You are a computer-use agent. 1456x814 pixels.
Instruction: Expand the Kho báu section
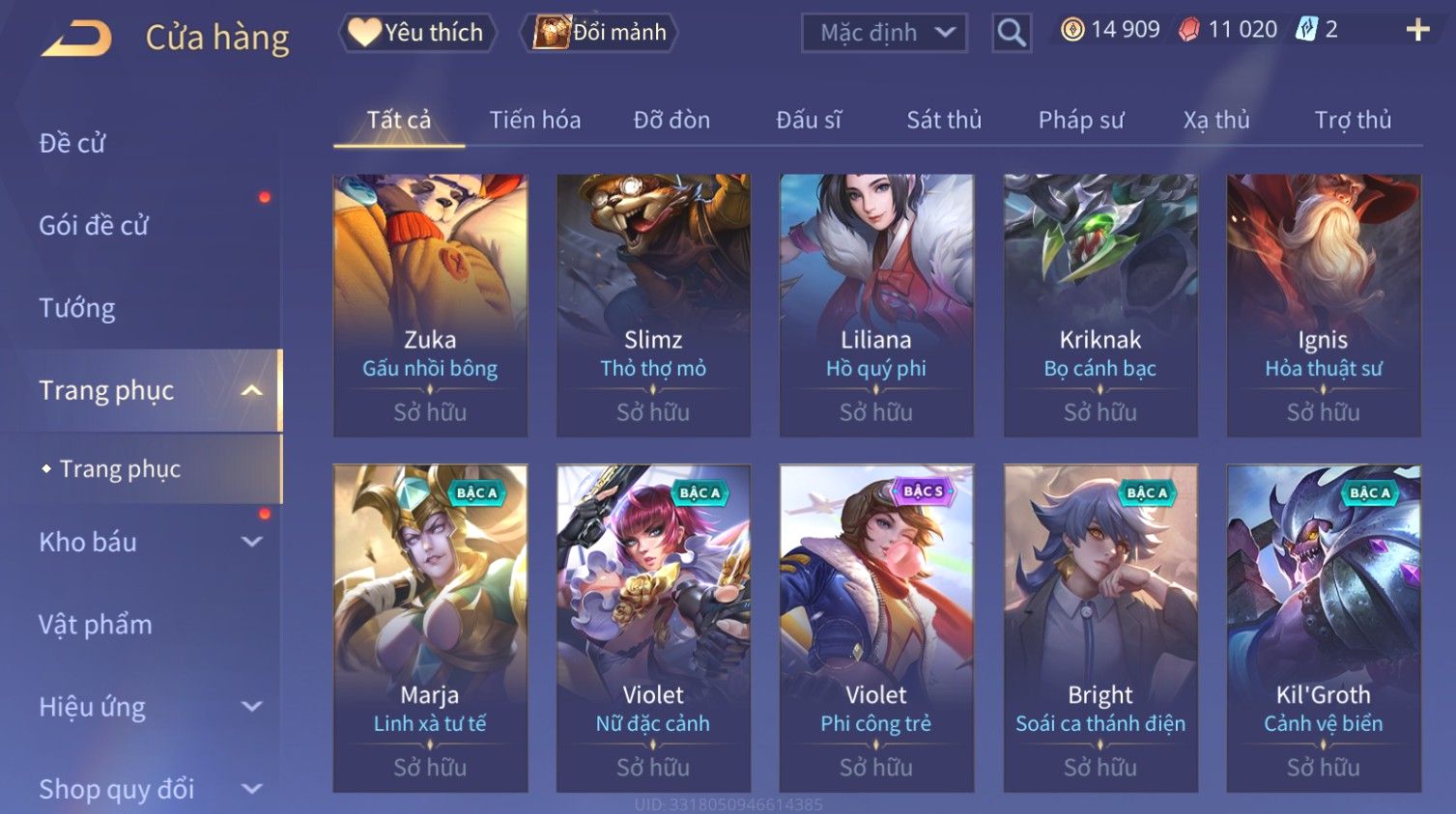(251, 542)
